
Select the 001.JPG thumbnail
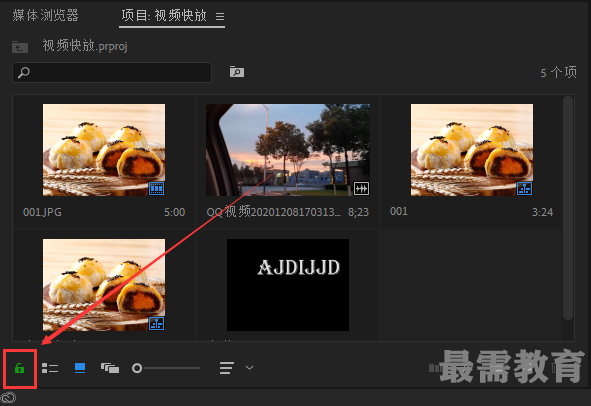pos(104,150)
